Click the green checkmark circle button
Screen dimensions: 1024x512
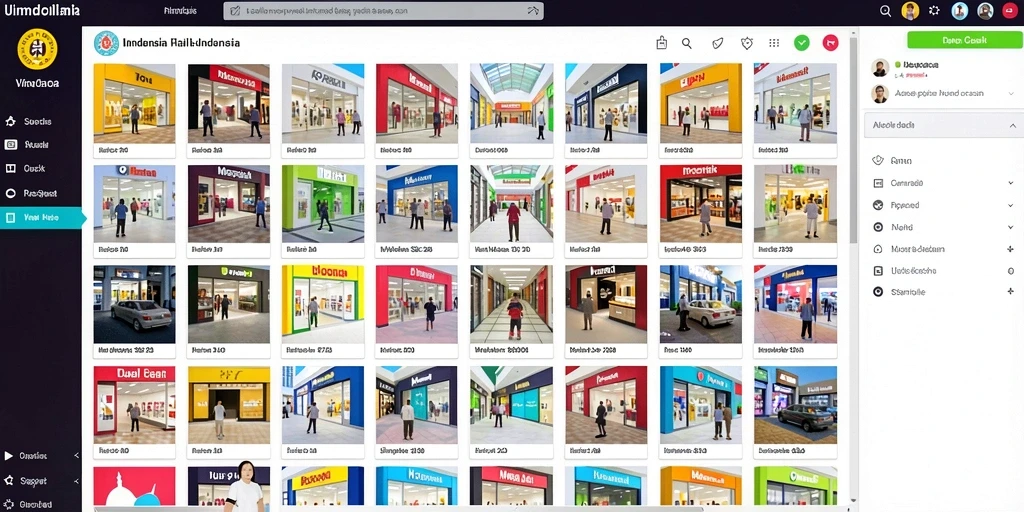[x=801, y=43]
